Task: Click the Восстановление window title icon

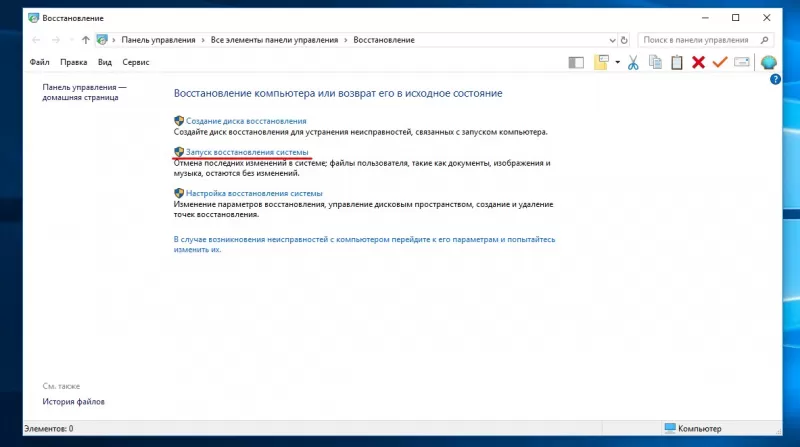Action: tap(34, 18)
